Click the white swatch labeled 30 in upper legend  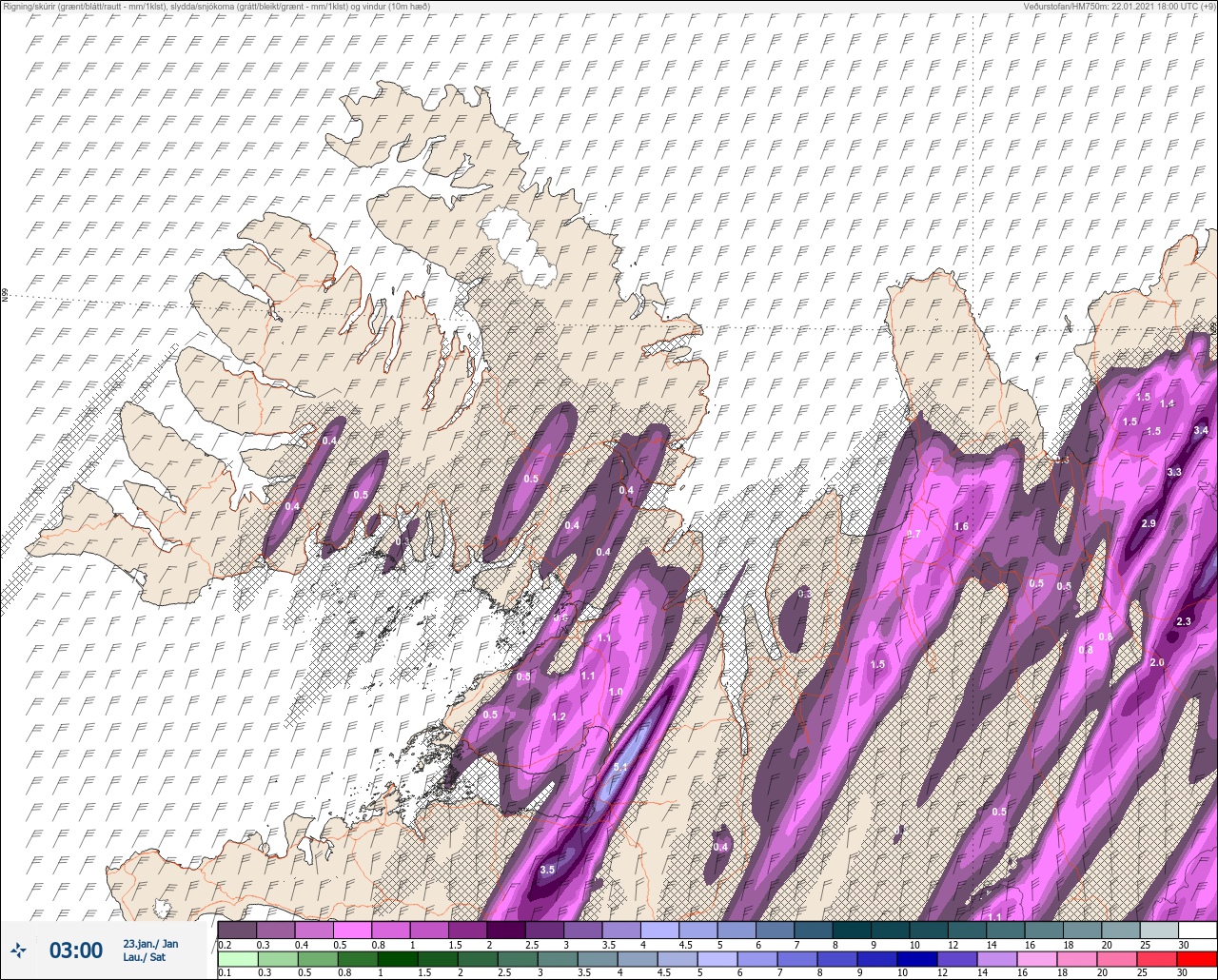tap(1197, 930)
